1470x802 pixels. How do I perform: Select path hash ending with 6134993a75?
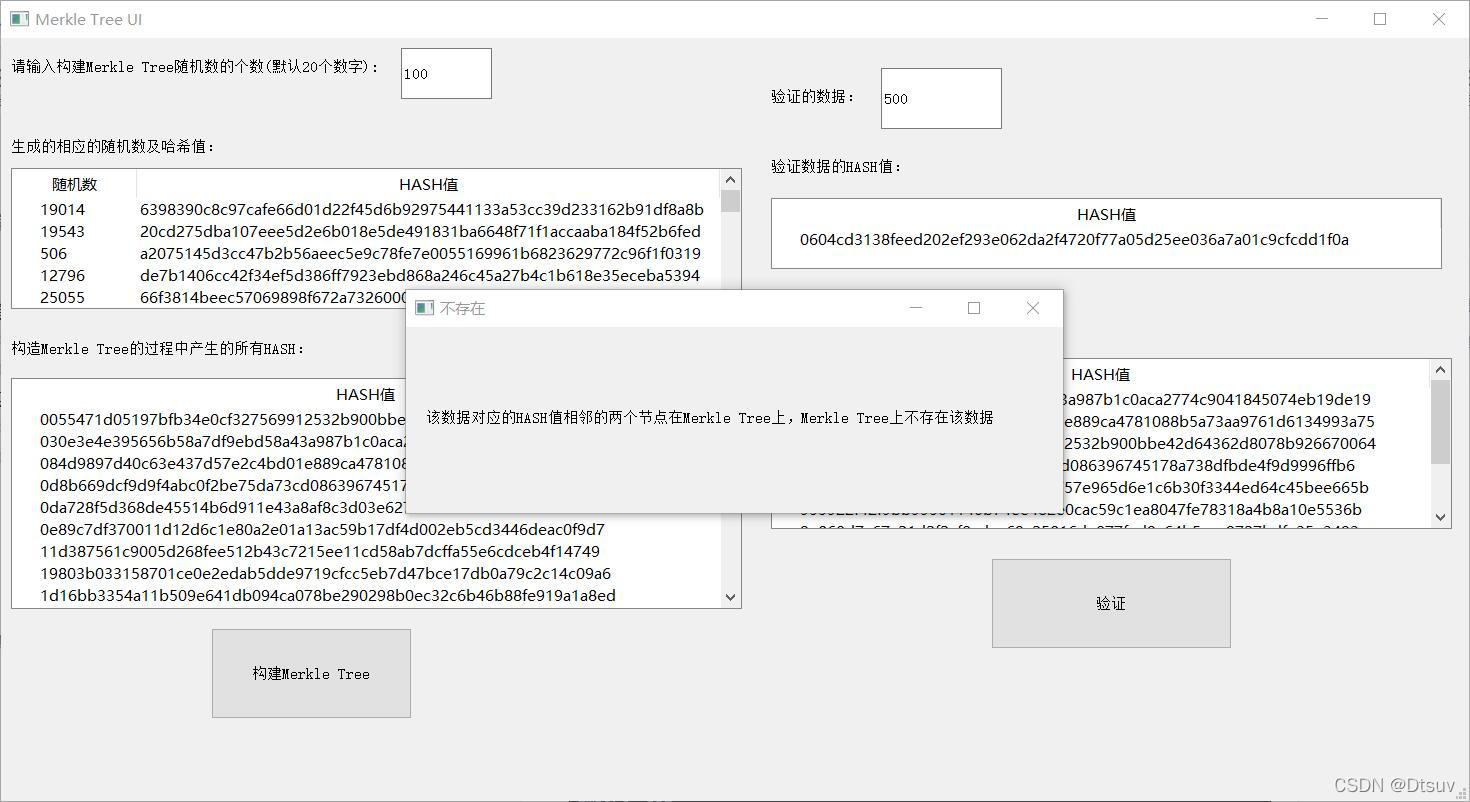click(x=1220, y=421)
